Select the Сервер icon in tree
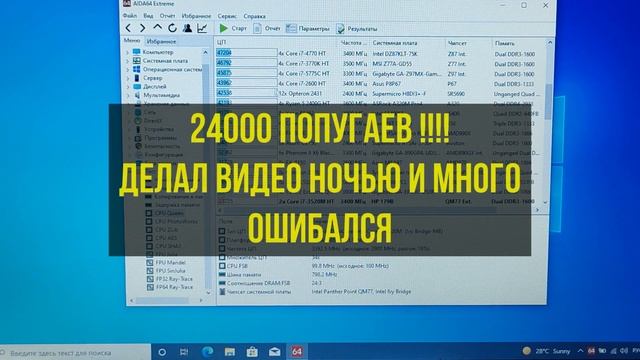 pos(137,78)
